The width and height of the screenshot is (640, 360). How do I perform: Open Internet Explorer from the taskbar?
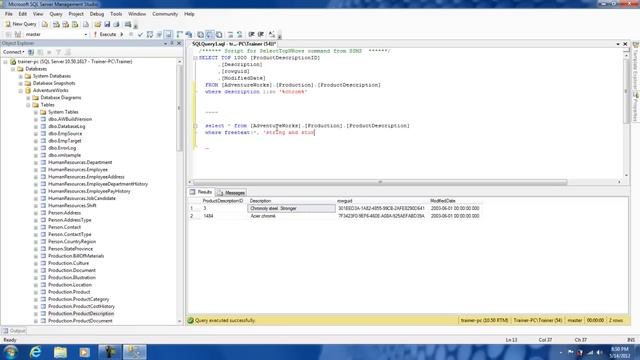36,352
